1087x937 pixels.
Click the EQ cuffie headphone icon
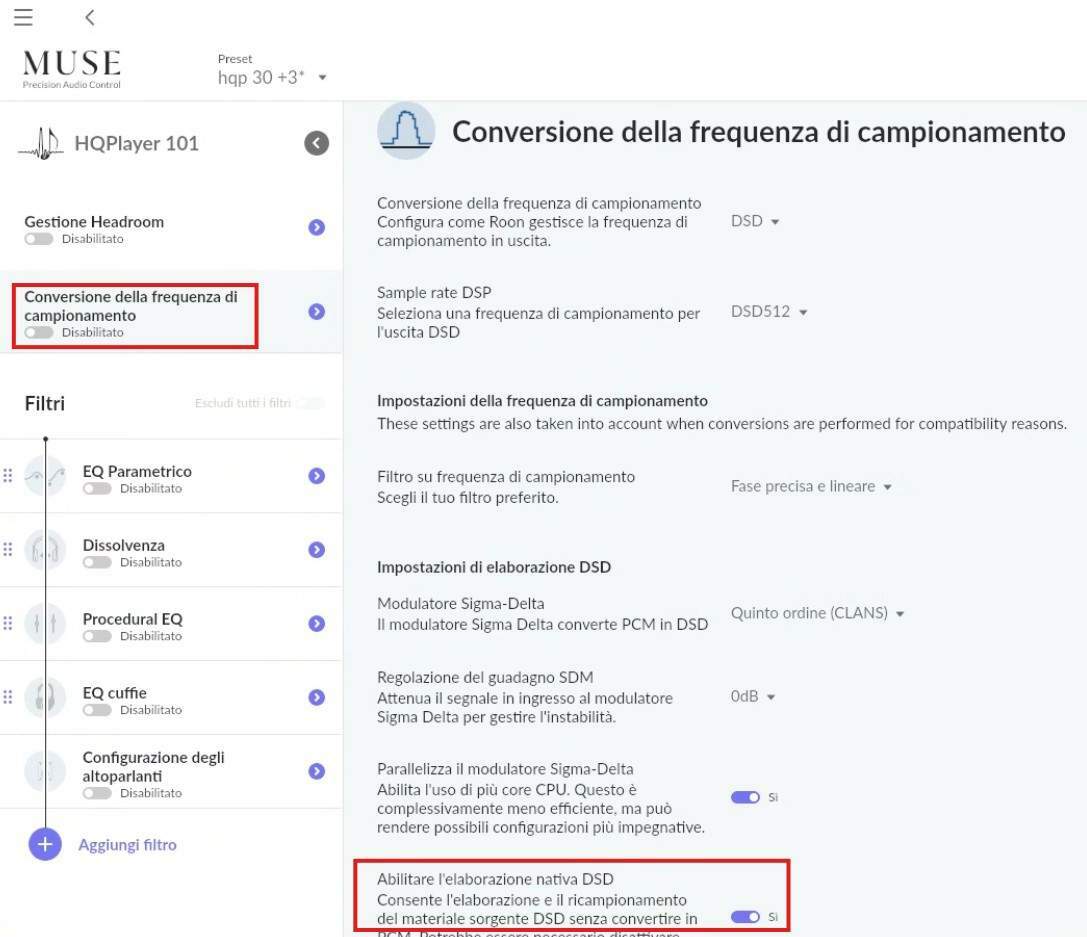tap(45, 697)
